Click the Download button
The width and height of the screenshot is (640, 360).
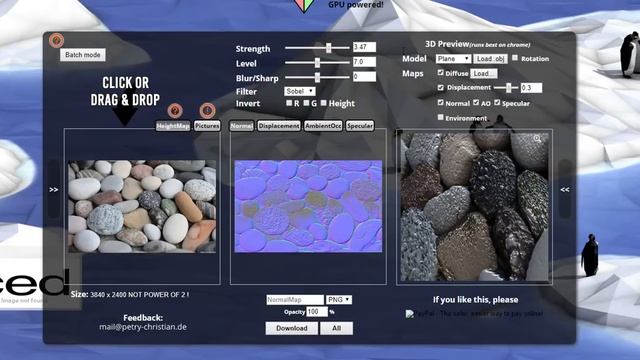coord(291,328)
